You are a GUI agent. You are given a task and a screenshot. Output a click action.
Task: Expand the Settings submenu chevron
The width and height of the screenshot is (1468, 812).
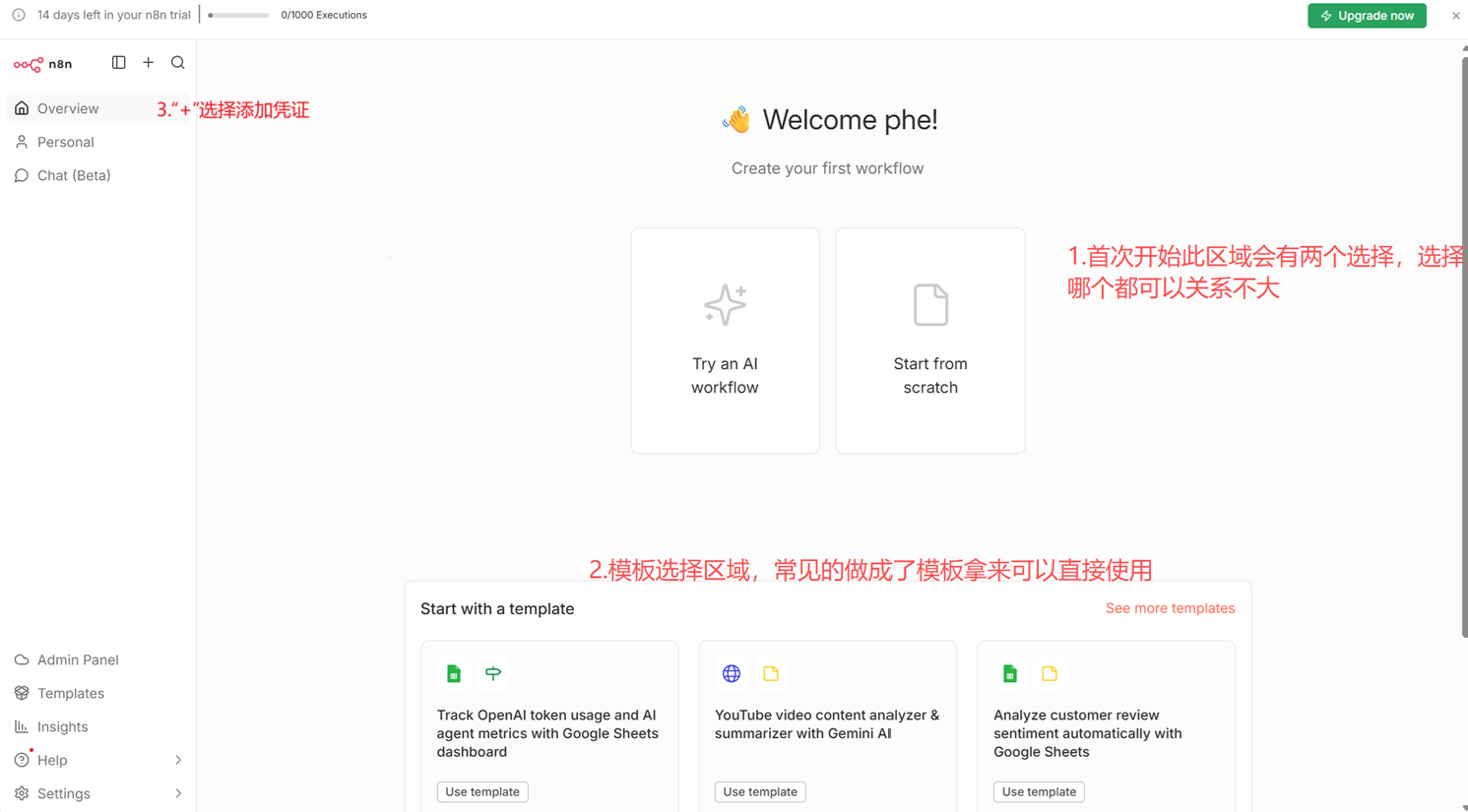click(178, 793)
